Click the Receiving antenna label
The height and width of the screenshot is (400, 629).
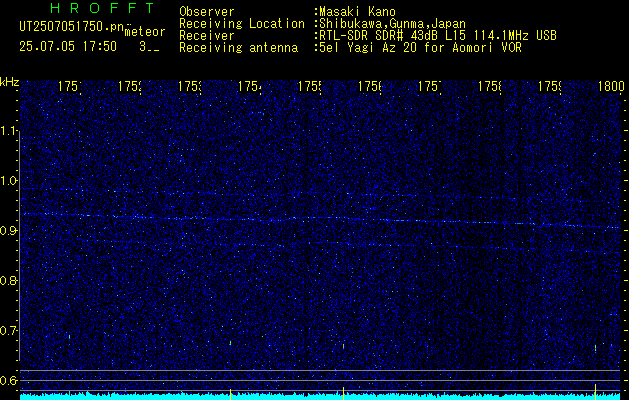coord(238,48)
